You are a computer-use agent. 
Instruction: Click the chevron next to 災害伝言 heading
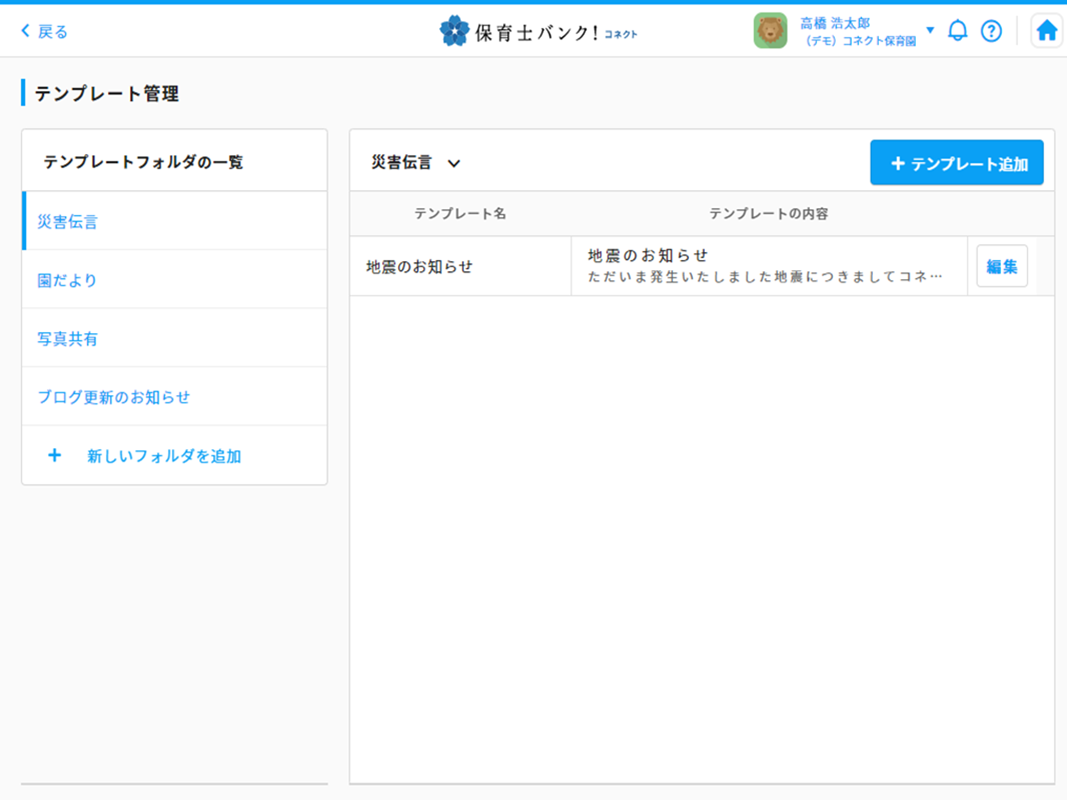point(454,164)
